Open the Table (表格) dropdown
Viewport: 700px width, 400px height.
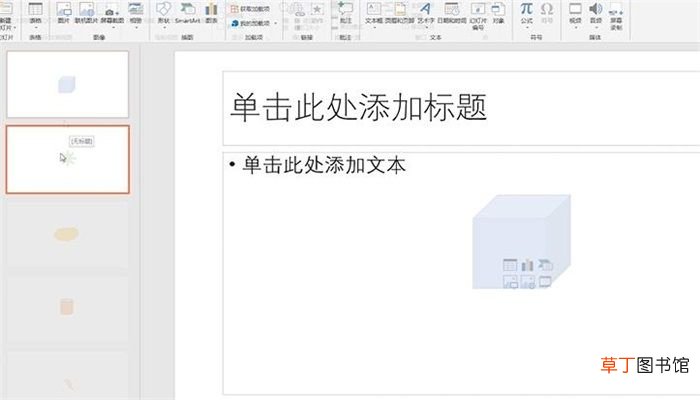pos(35,27)
